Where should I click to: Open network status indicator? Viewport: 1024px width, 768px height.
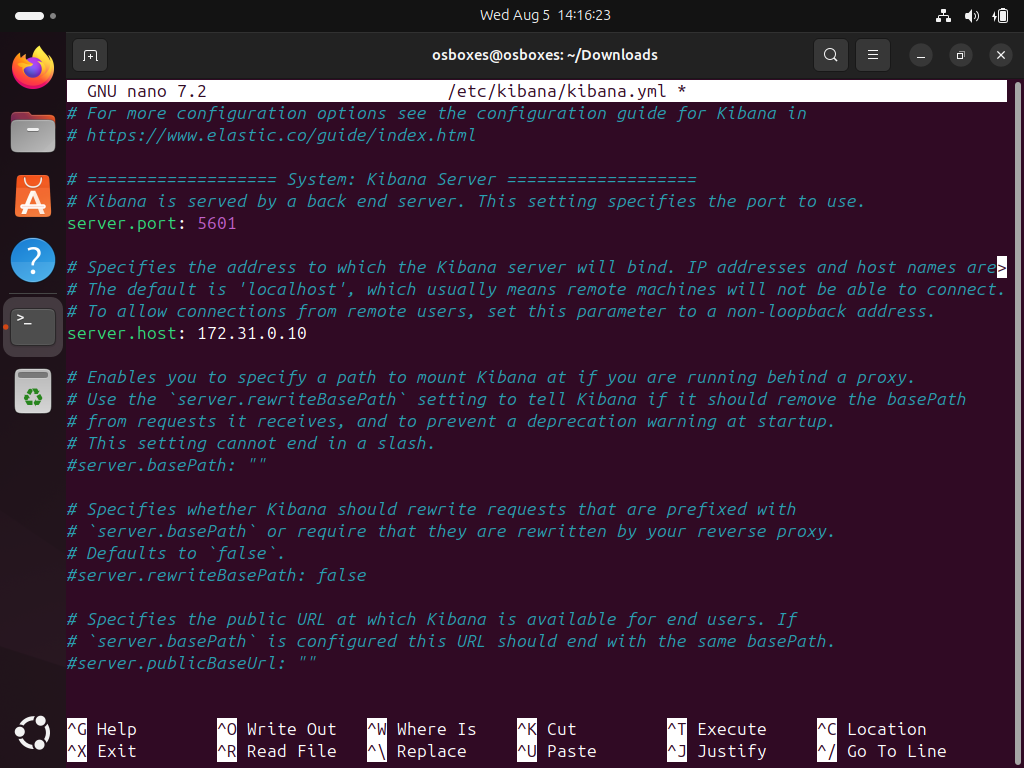coord(943,16)
